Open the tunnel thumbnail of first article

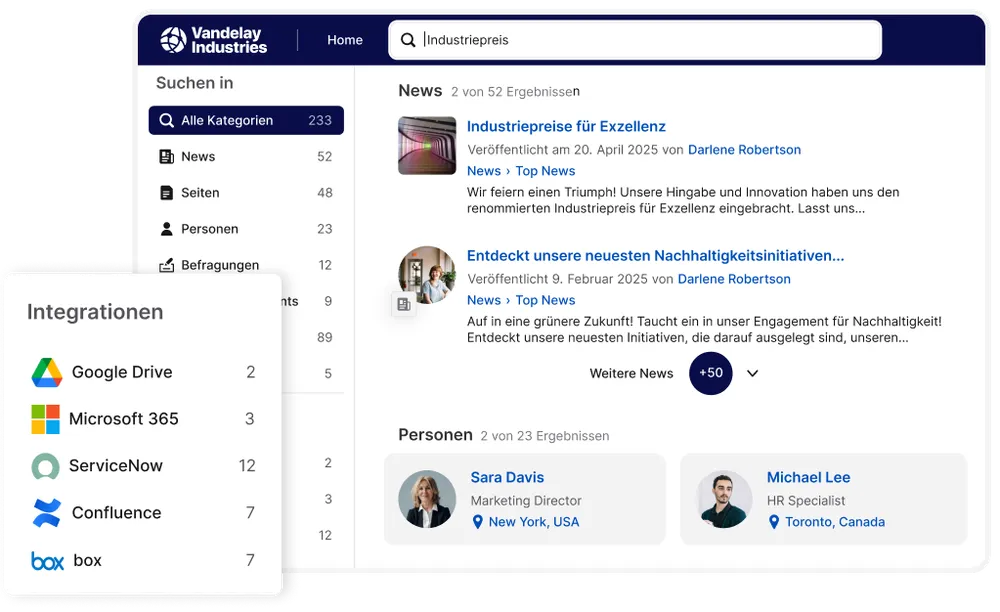coord(427,145)
